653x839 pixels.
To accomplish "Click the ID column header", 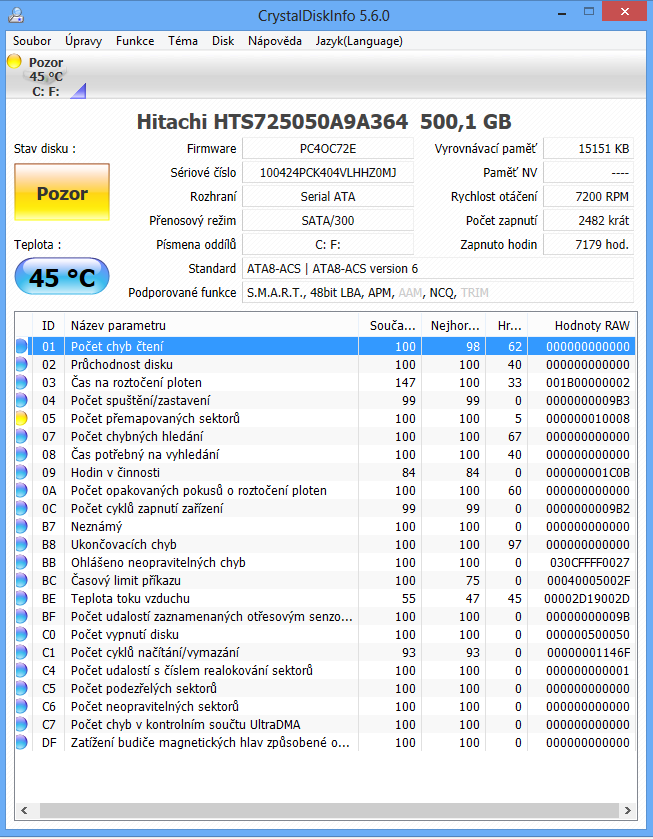I will tap(49, 325).
